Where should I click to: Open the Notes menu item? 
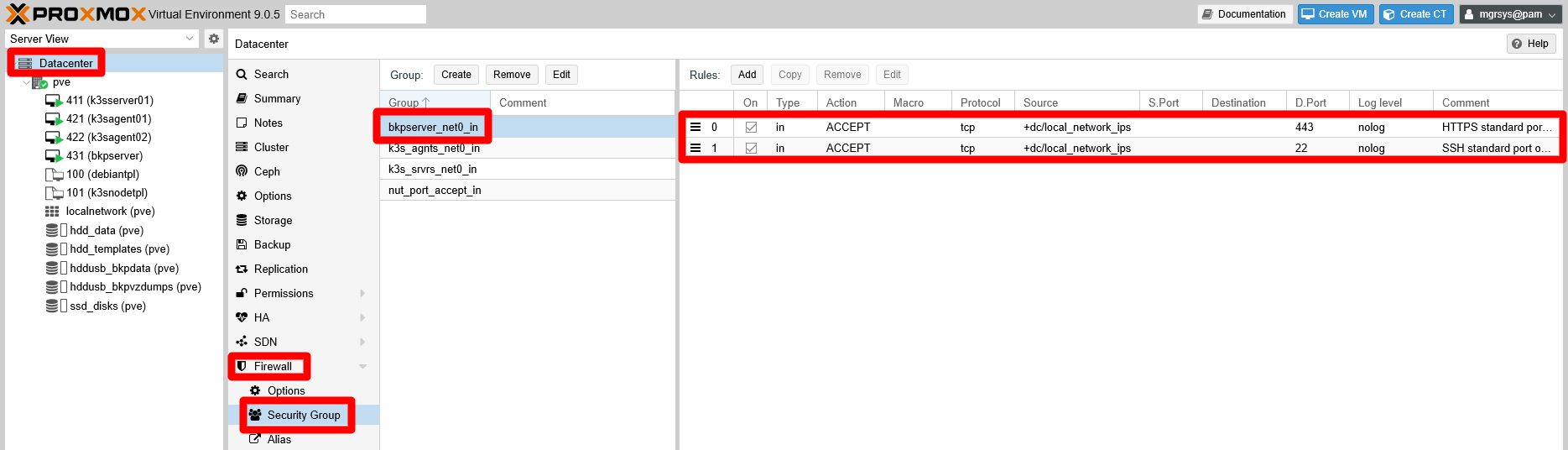tap(304, 123)
